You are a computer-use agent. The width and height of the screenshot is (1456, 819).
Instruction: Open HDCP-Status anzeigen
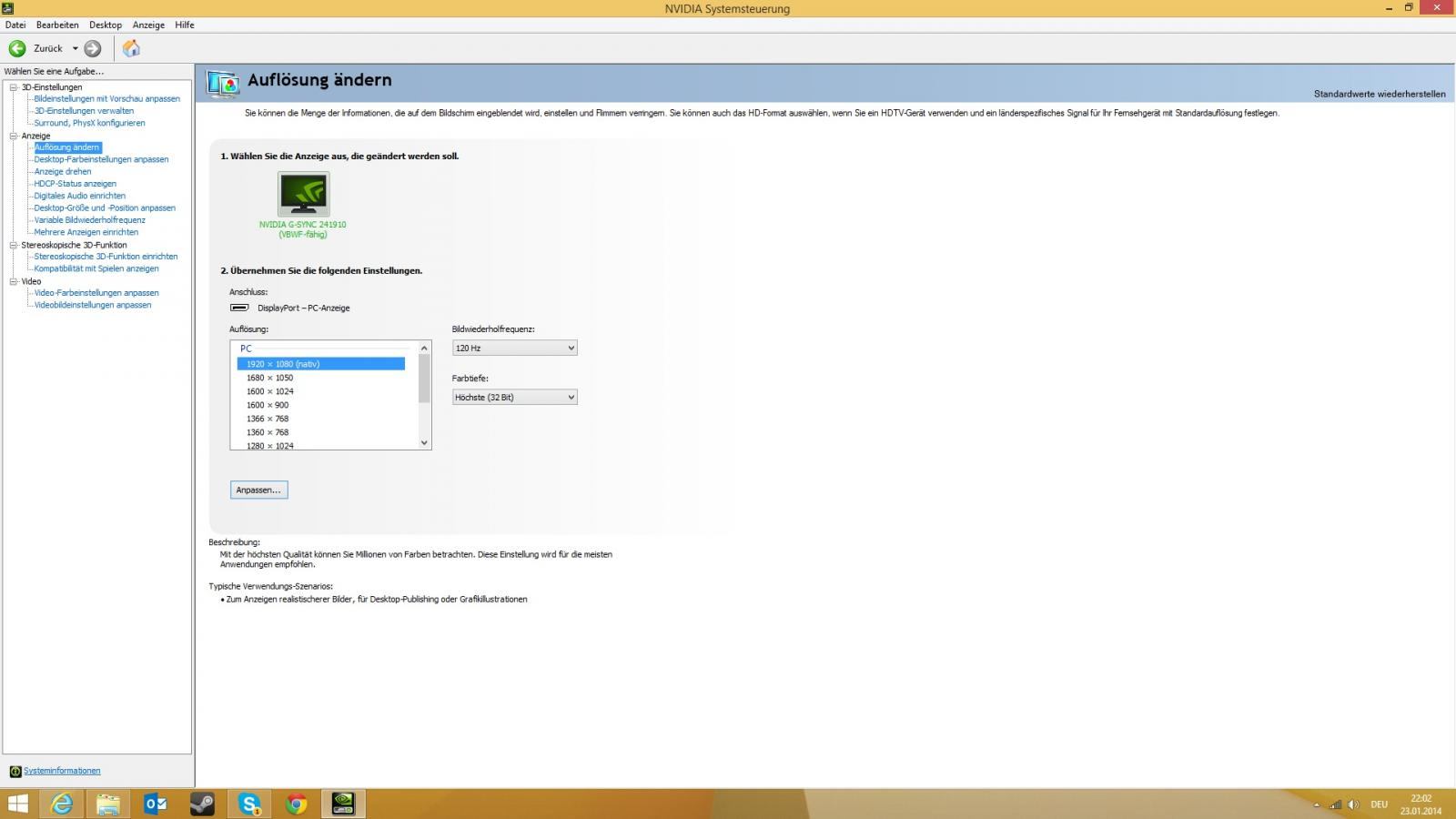click(x=76, y=184)
